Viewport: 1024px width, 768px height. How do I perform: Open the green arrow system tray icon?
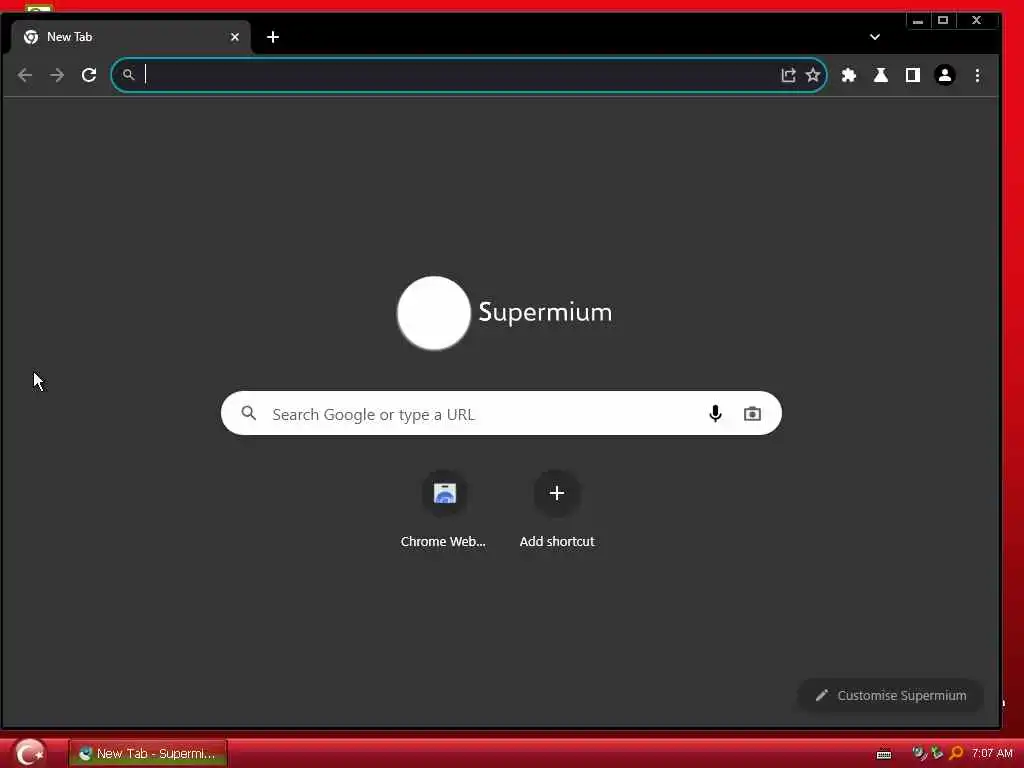(x=937, y=753)
